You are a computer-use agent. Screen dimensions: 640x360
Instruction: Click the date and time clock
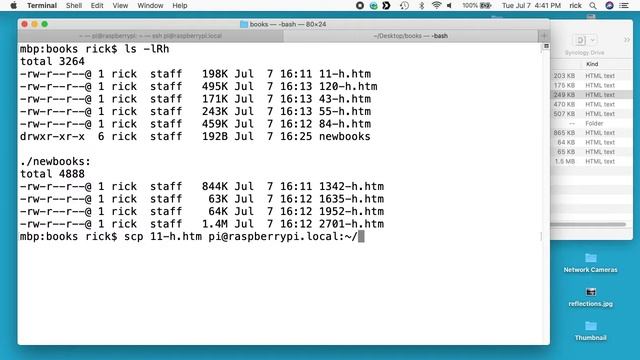[531, 5]
